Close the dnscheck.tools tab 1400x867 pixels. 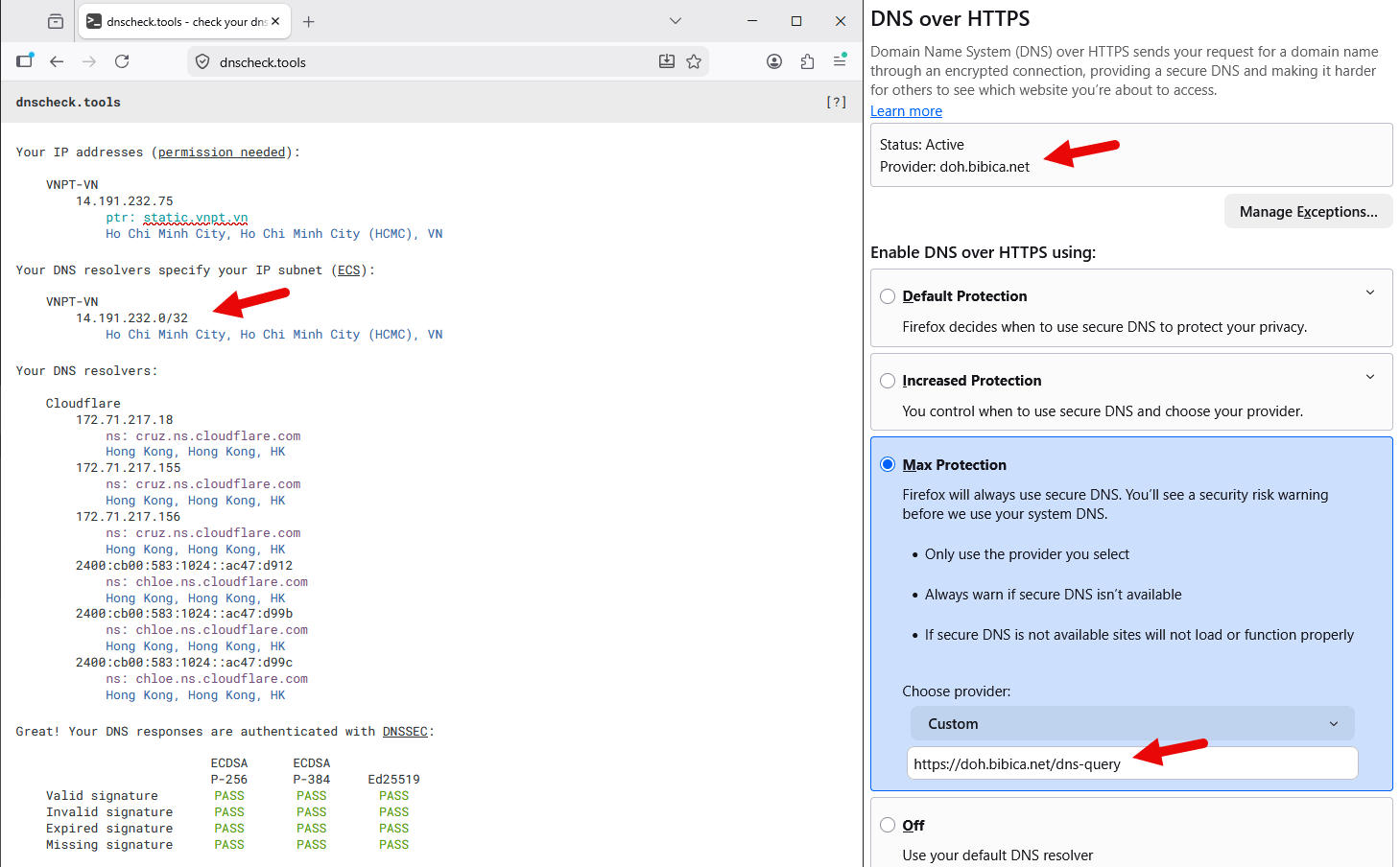[x=275, y=21]
